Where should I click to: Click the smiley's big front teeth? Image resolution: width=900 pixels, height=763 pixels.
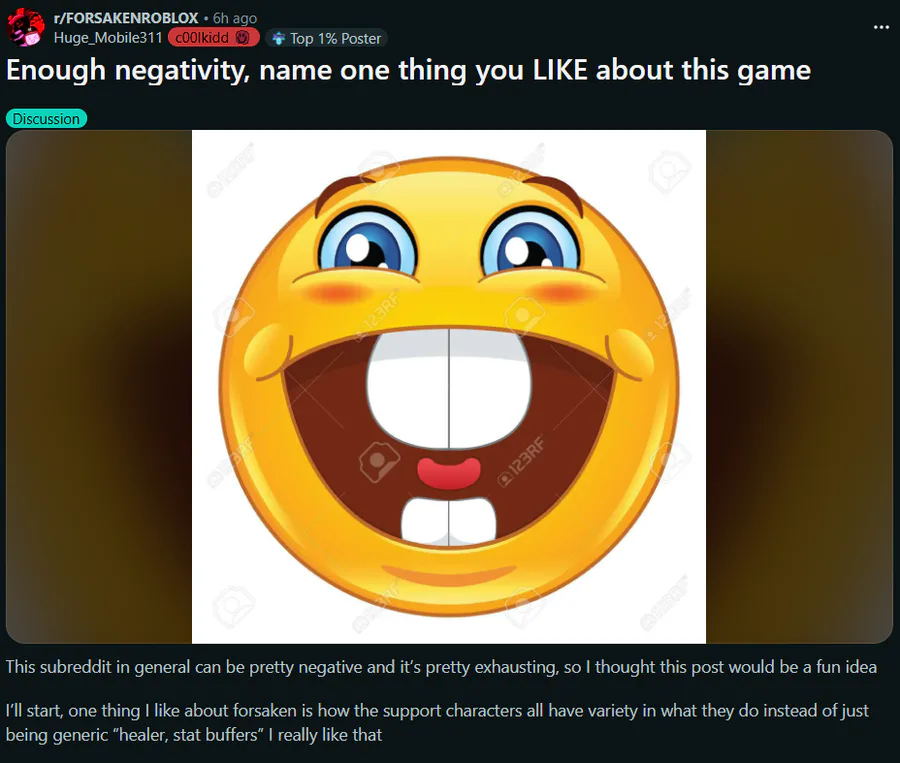pos(449,389)
